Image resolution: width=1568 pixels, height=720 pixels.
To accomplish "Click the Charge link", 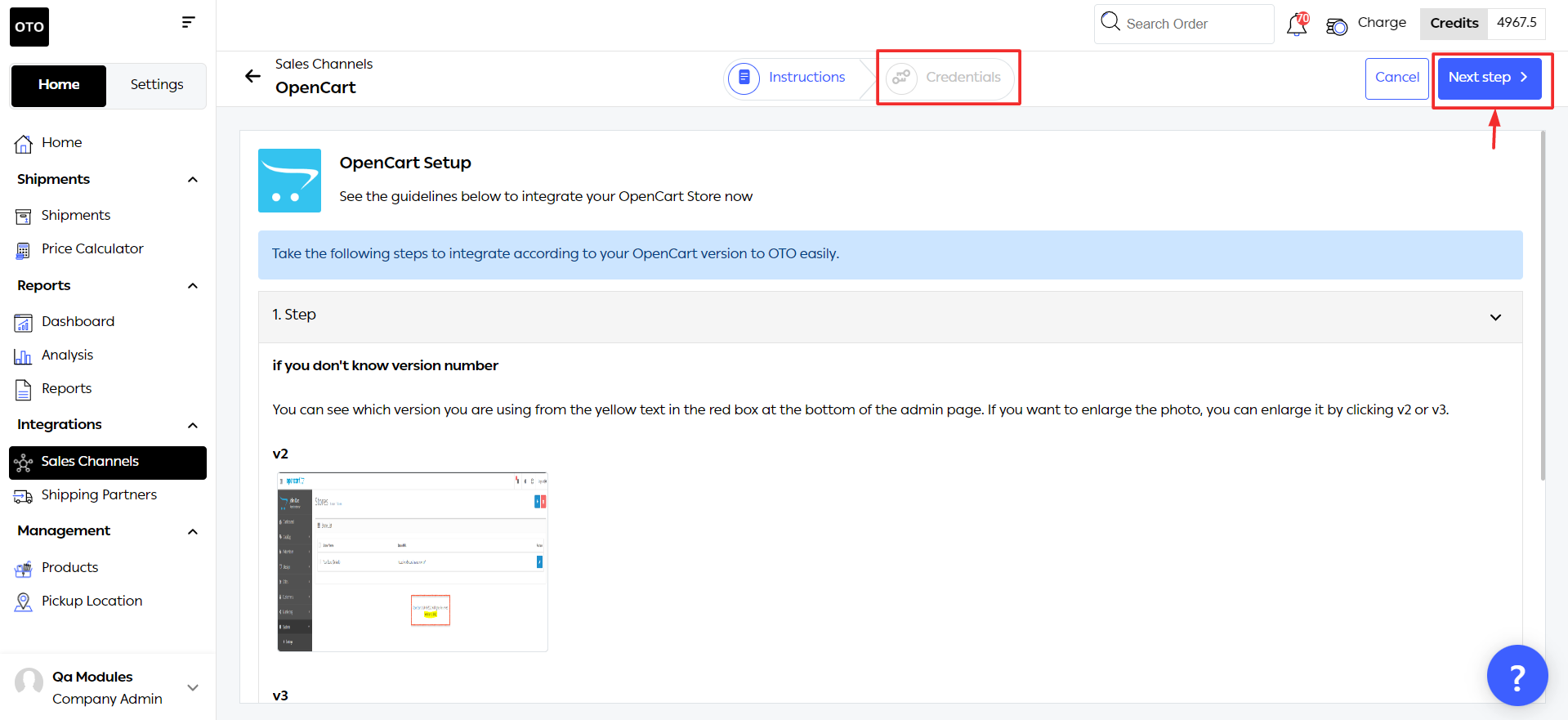I will 1382,23.
